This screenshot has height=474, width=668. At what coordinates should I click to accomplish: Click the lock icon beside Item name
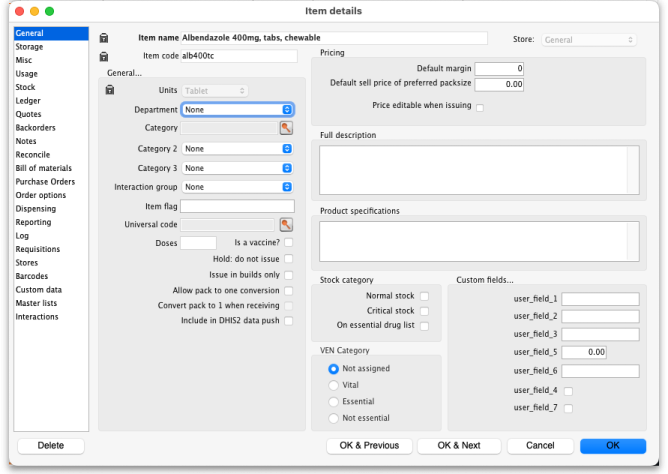104,39
